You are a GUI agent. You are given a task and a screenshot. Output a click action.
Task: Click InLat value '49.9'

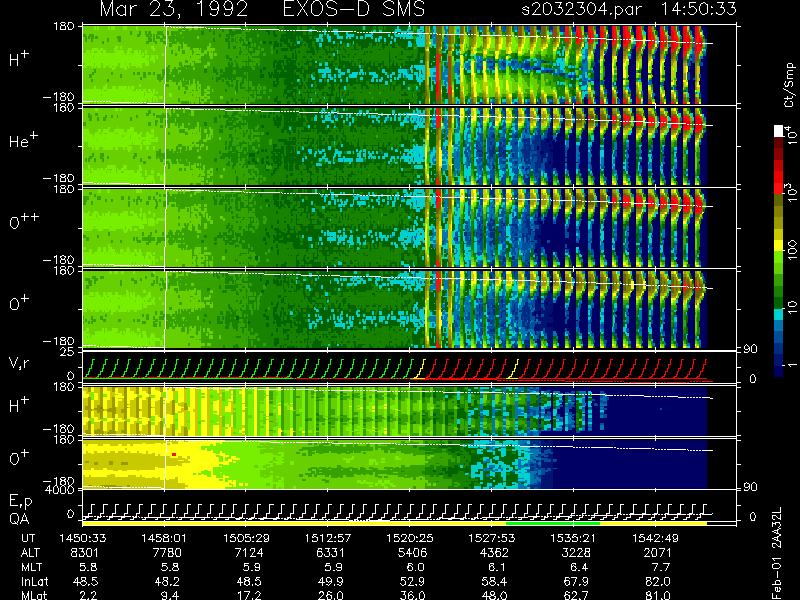click(x=330, y=582)
